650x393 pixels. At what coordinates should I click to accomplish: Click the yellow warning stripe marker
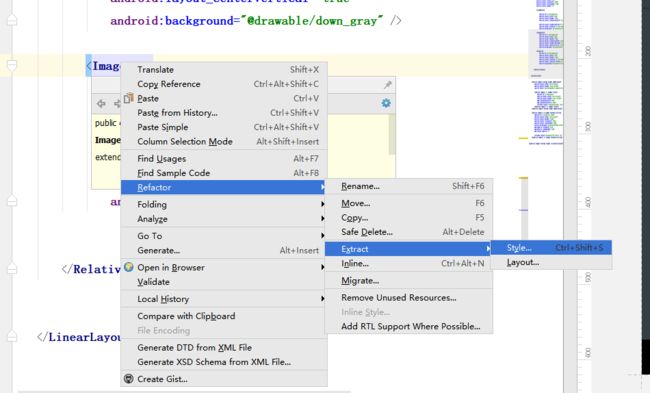[x=524, y=138]
